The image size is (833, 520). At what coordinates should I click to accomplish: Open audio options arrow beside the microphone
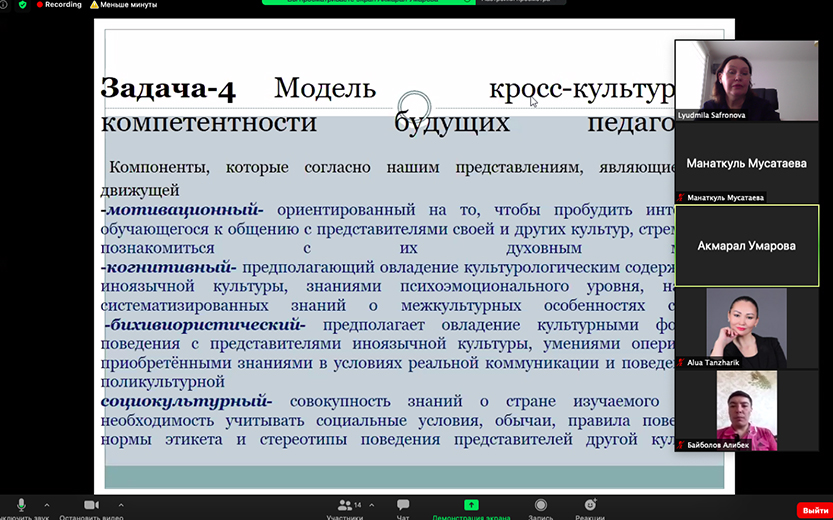click(47, 505)
